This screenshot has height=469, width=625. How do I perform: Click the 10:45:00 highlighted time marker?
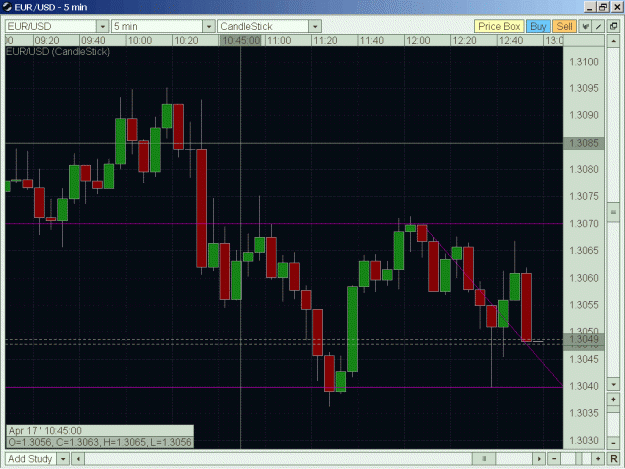[x=240, y=41]
